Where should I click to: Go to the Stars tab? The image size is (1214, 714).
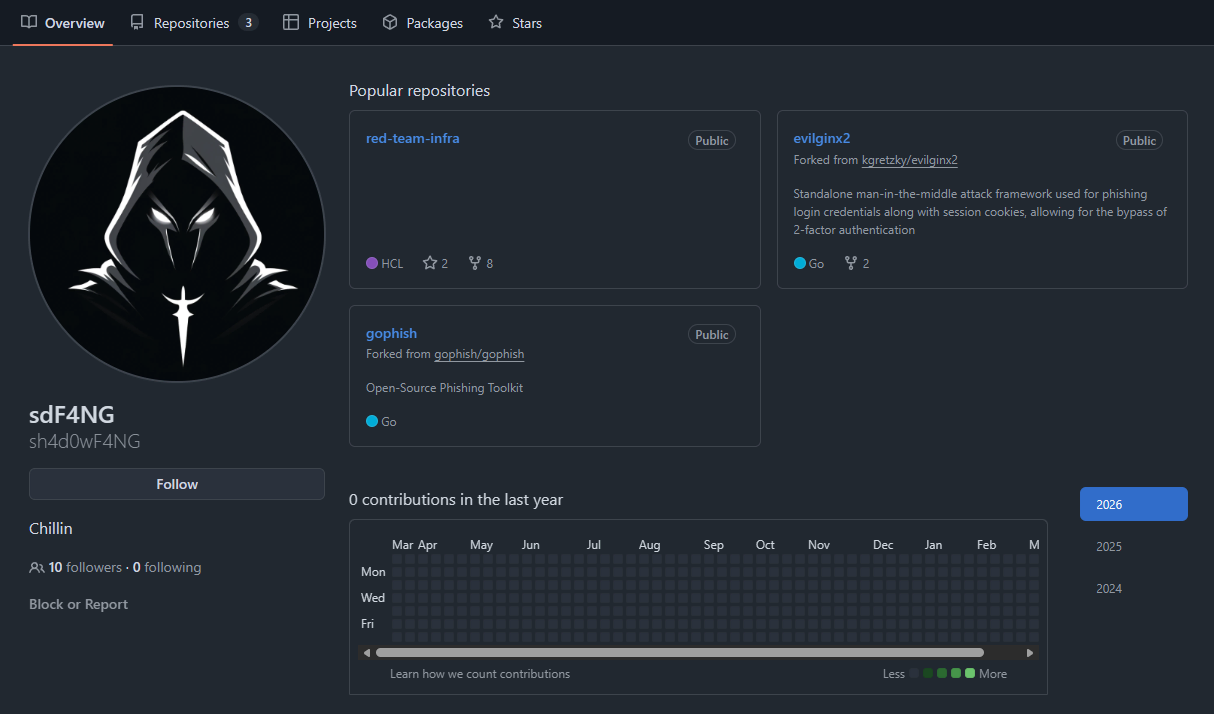(x=515, y=22)
